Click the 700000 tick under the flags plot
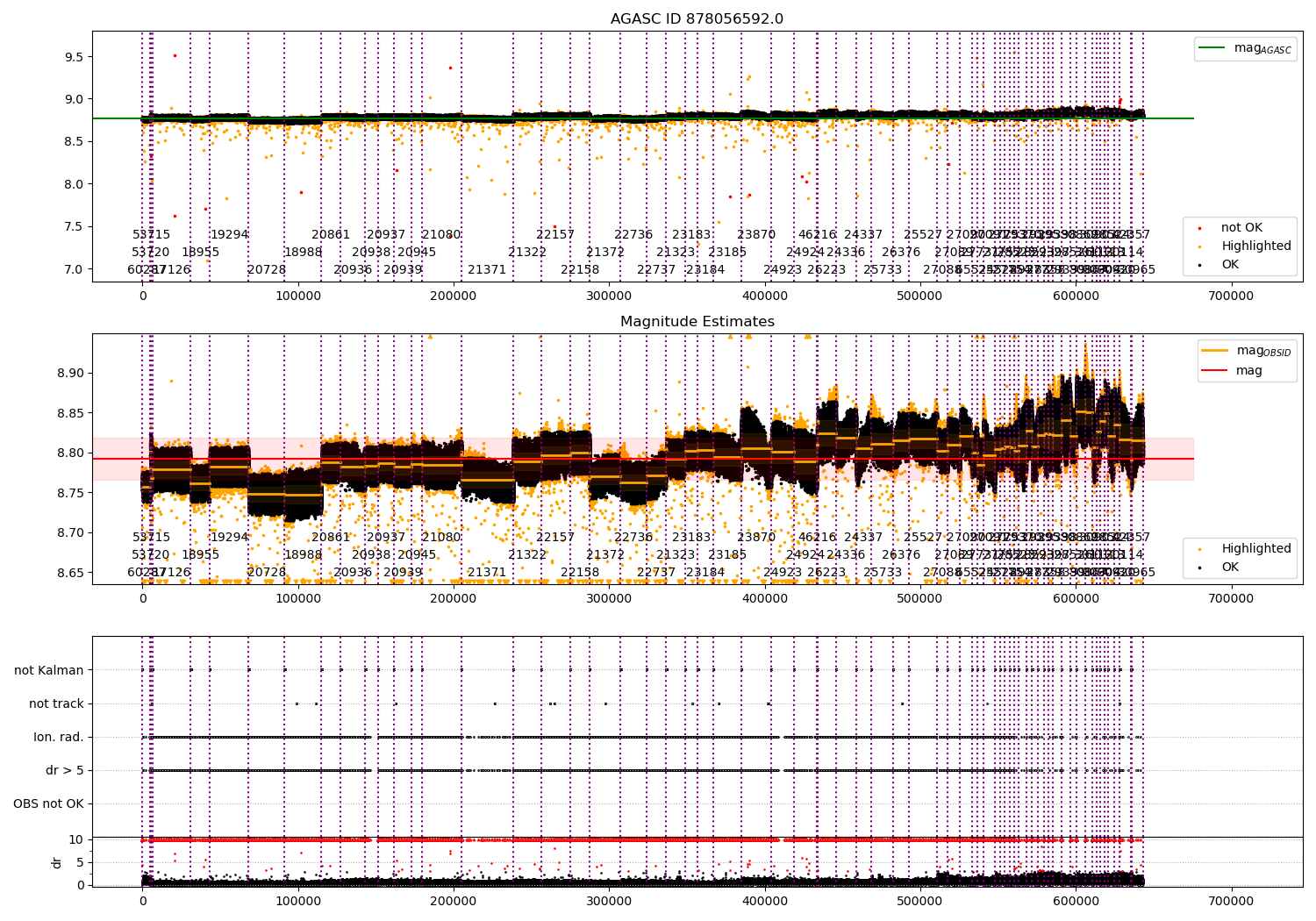 coord(1231,901)
